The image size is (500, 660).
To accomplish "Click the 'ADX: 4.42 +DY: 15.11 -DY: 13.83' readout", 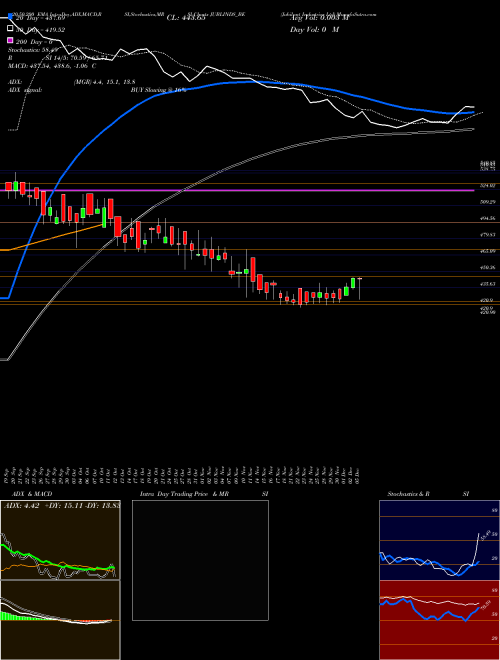I will click(62, 506).
